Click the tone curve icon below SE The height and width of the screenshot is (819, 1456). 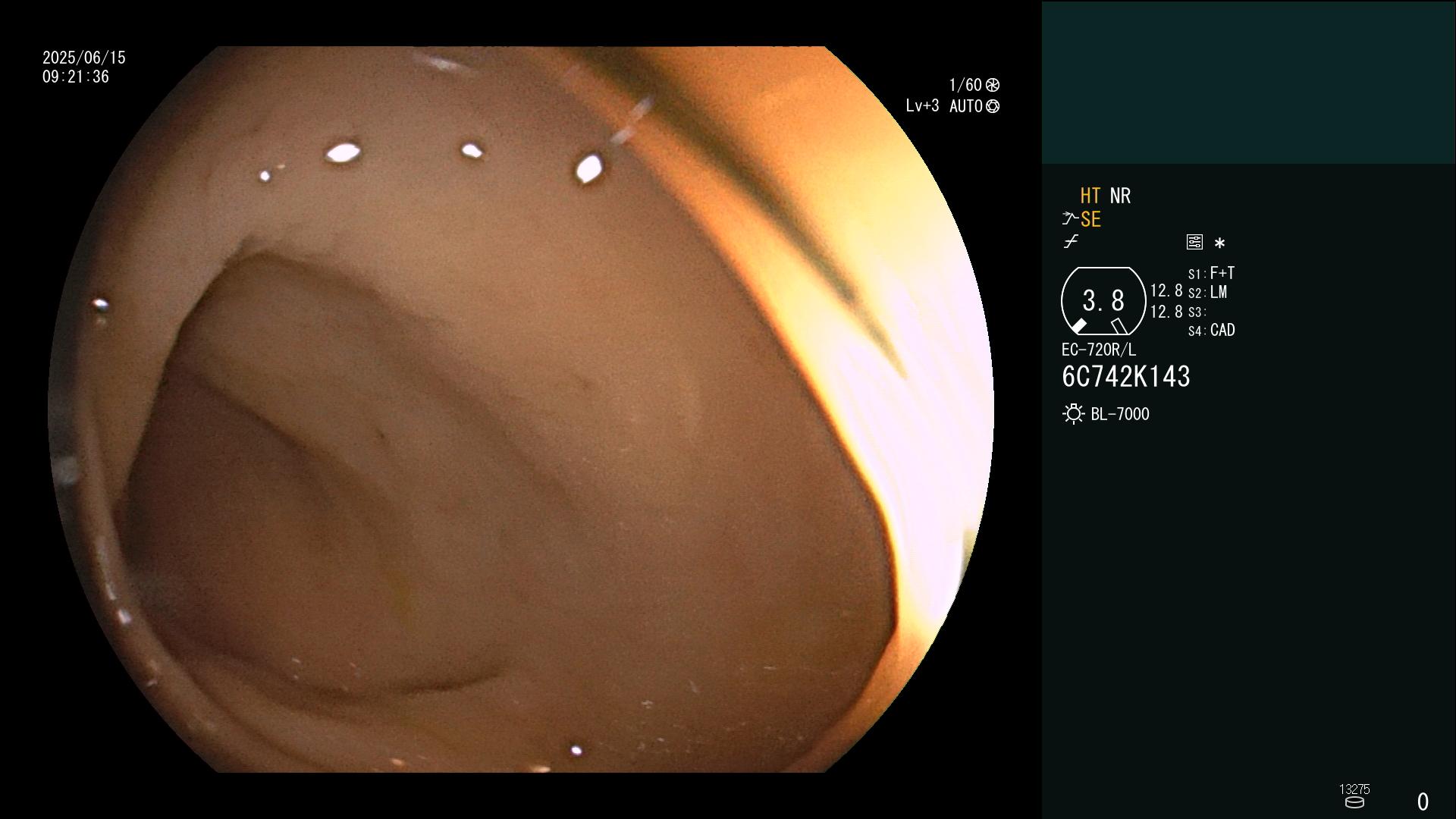click(1071, 242)
